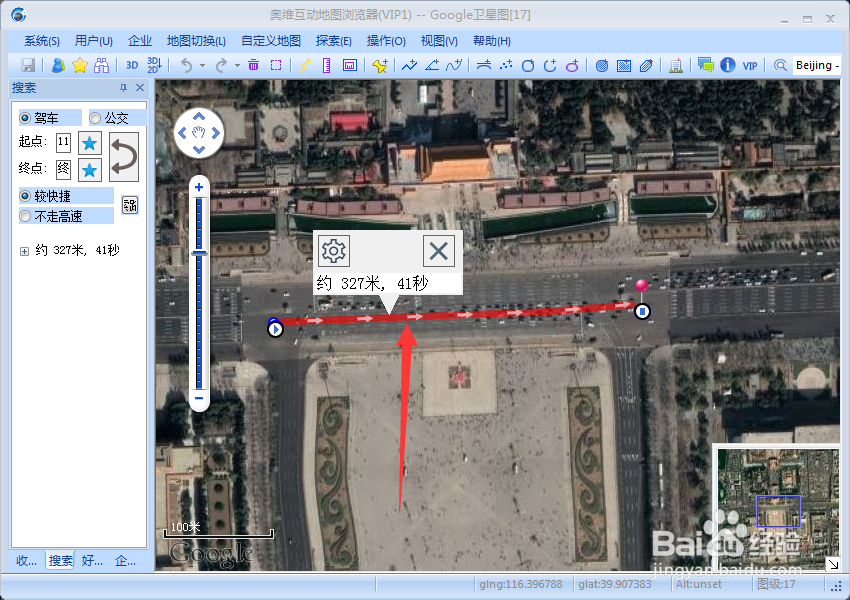Undo the last action

click(x=186, y=66)
